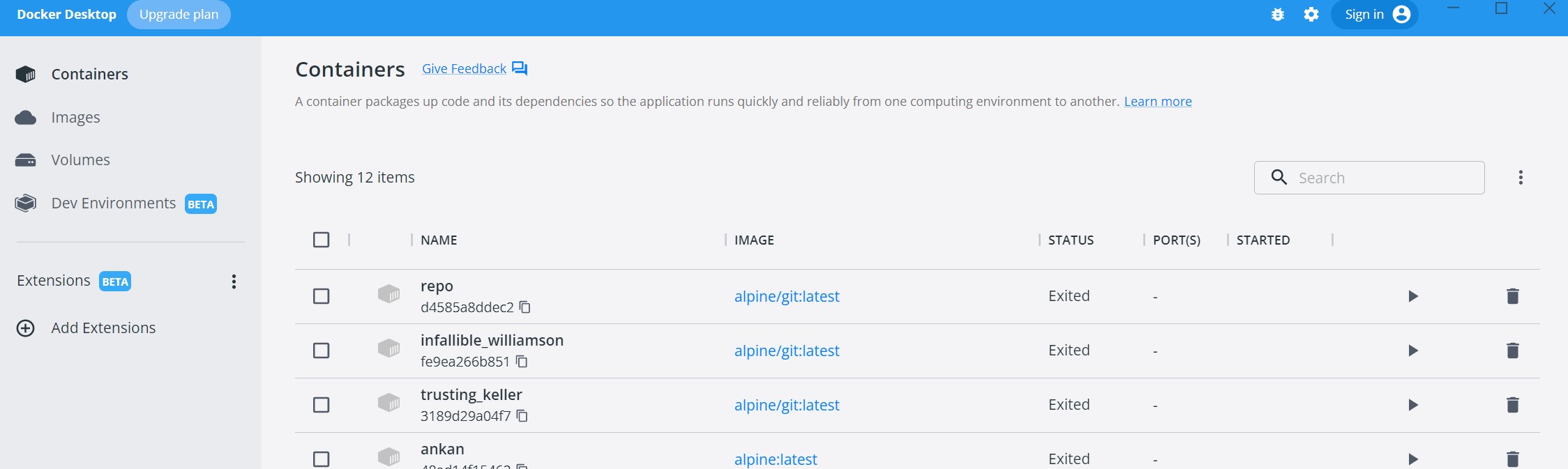Open the trusting_keller container name
Screen dimensions: 1568x469
471,395
